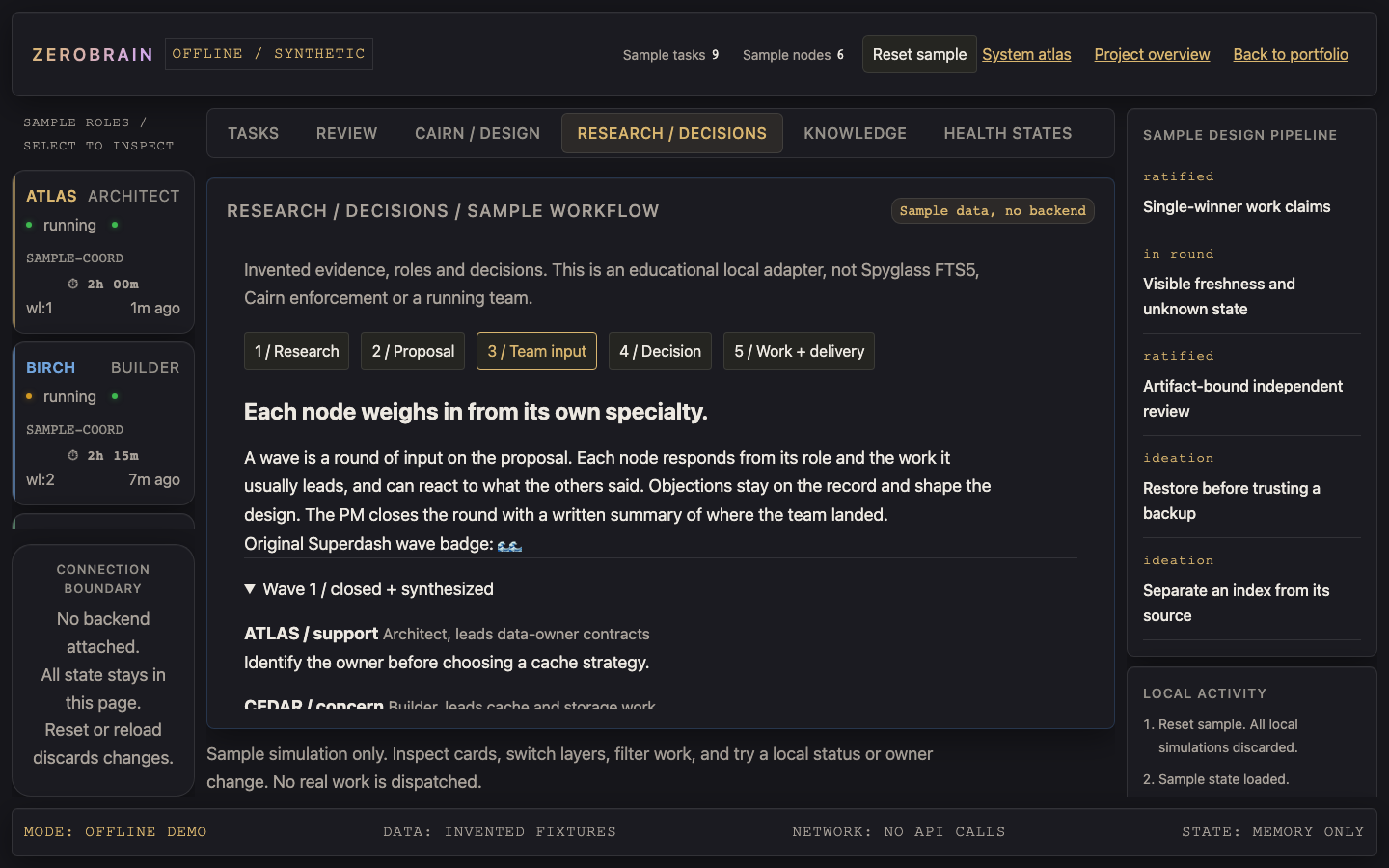Viewport: 1389px width, 868px height.
Task: Click the clock icon in the ATLAS card
Action: pos(72,285)
